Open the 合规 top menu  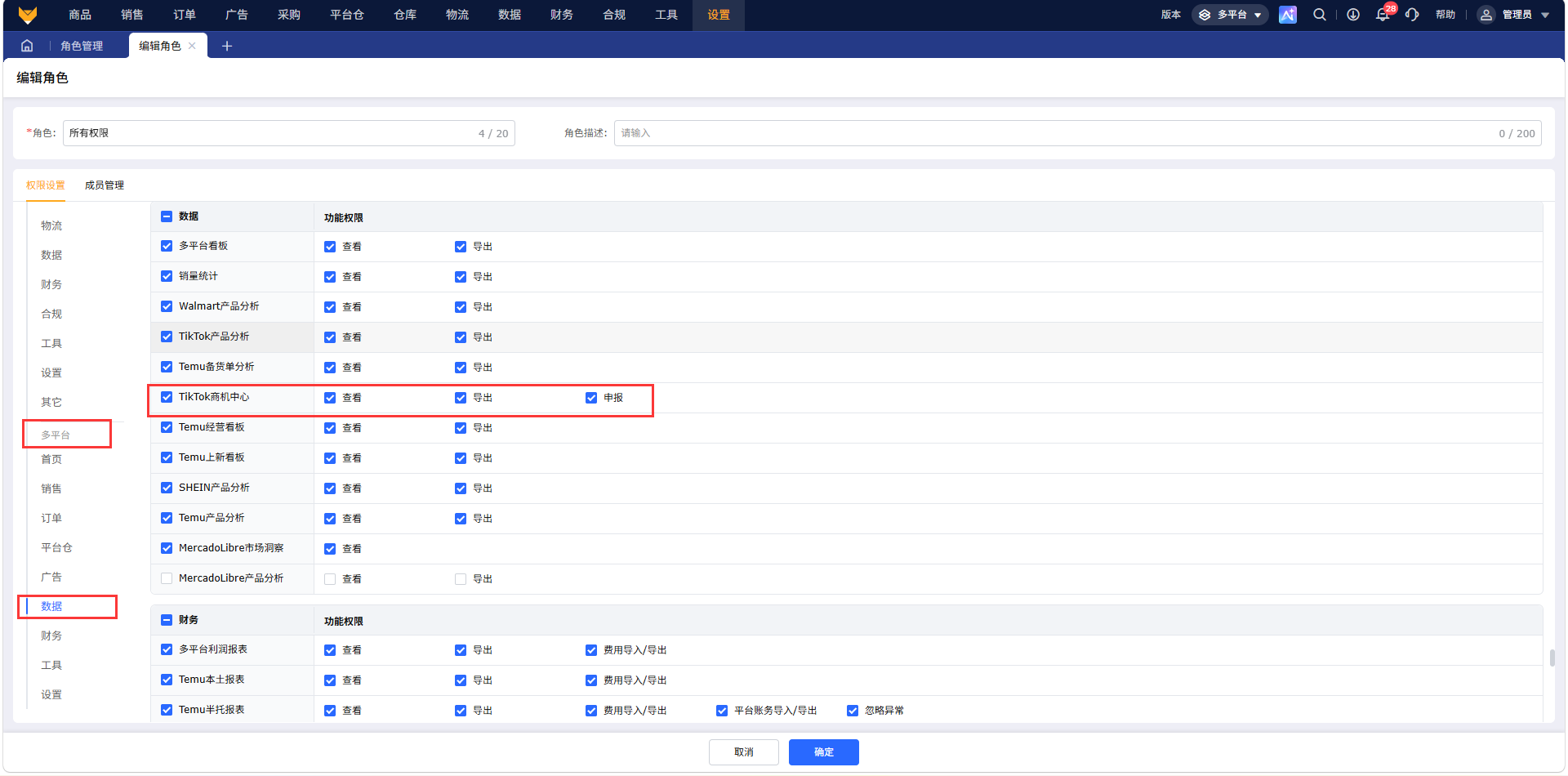[x=614, y=15]
